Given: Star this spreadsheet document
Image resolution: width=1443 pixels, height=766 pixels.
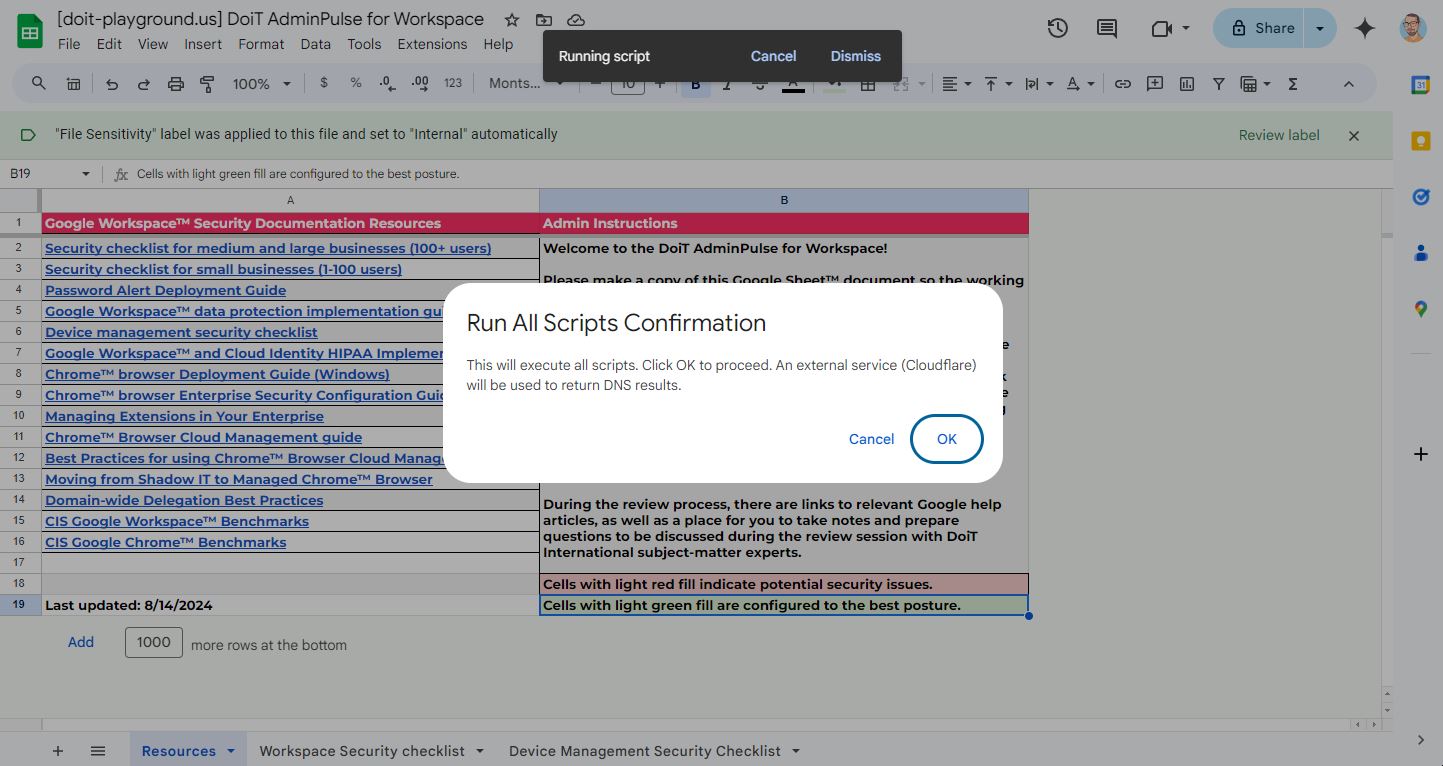Looking at the screenshot, I should tap(512, 20).
